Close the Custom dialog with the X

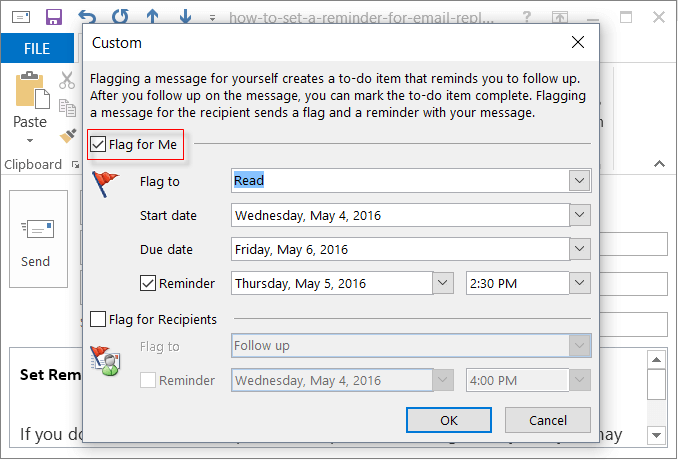point(578,42)
